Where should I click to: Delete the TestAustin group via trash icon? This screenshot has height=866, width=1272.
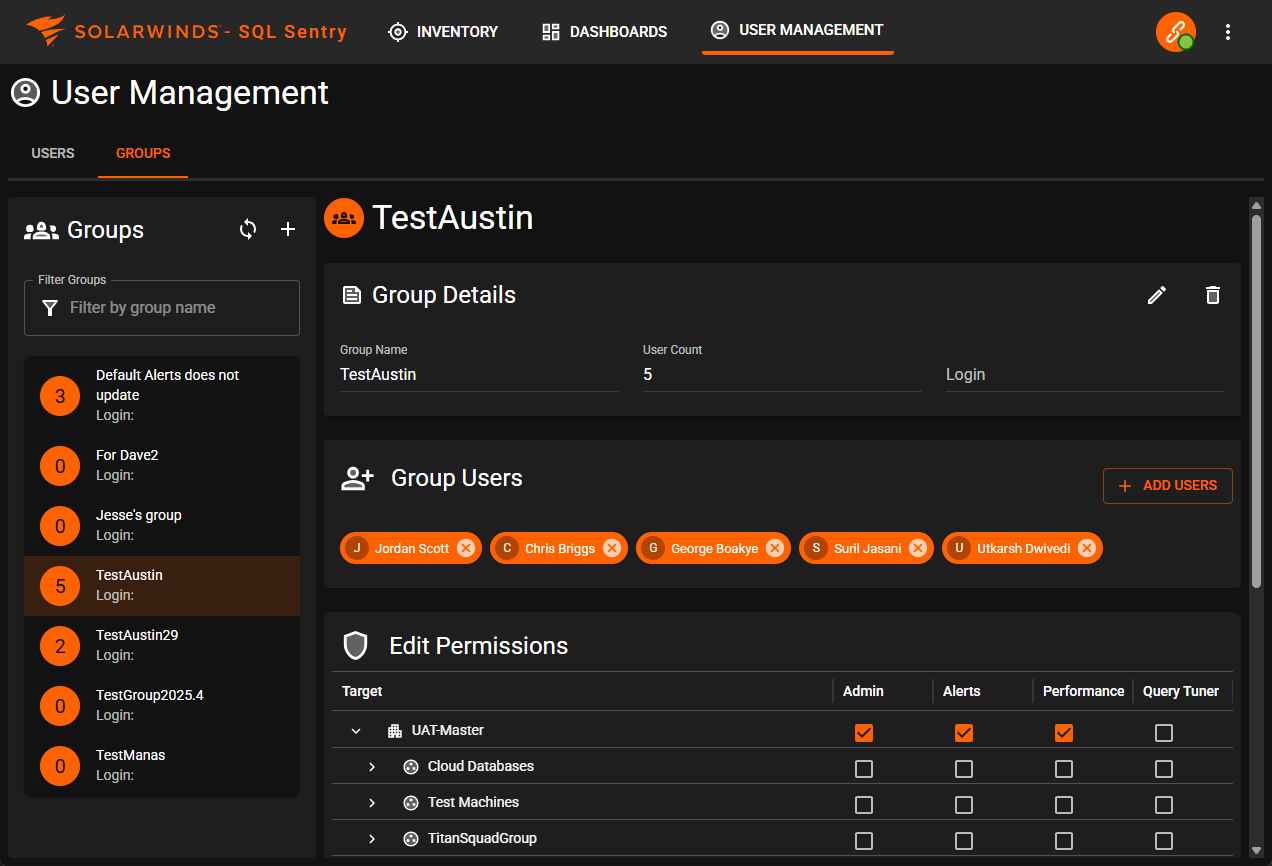[1213, 295]
